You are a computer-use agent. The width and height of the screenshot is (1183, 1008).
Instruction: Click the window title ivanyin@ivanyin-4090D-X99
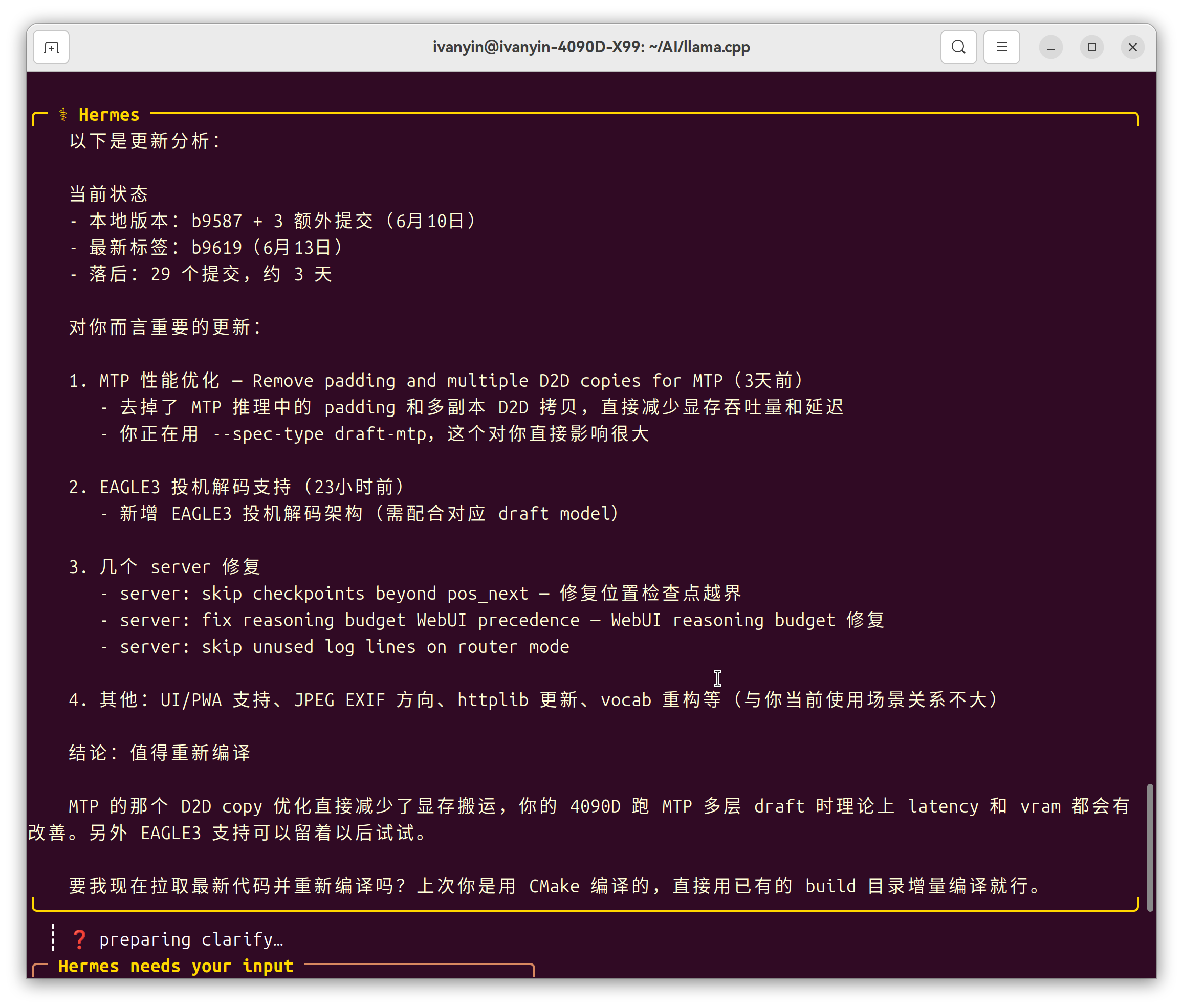point(591,47)
